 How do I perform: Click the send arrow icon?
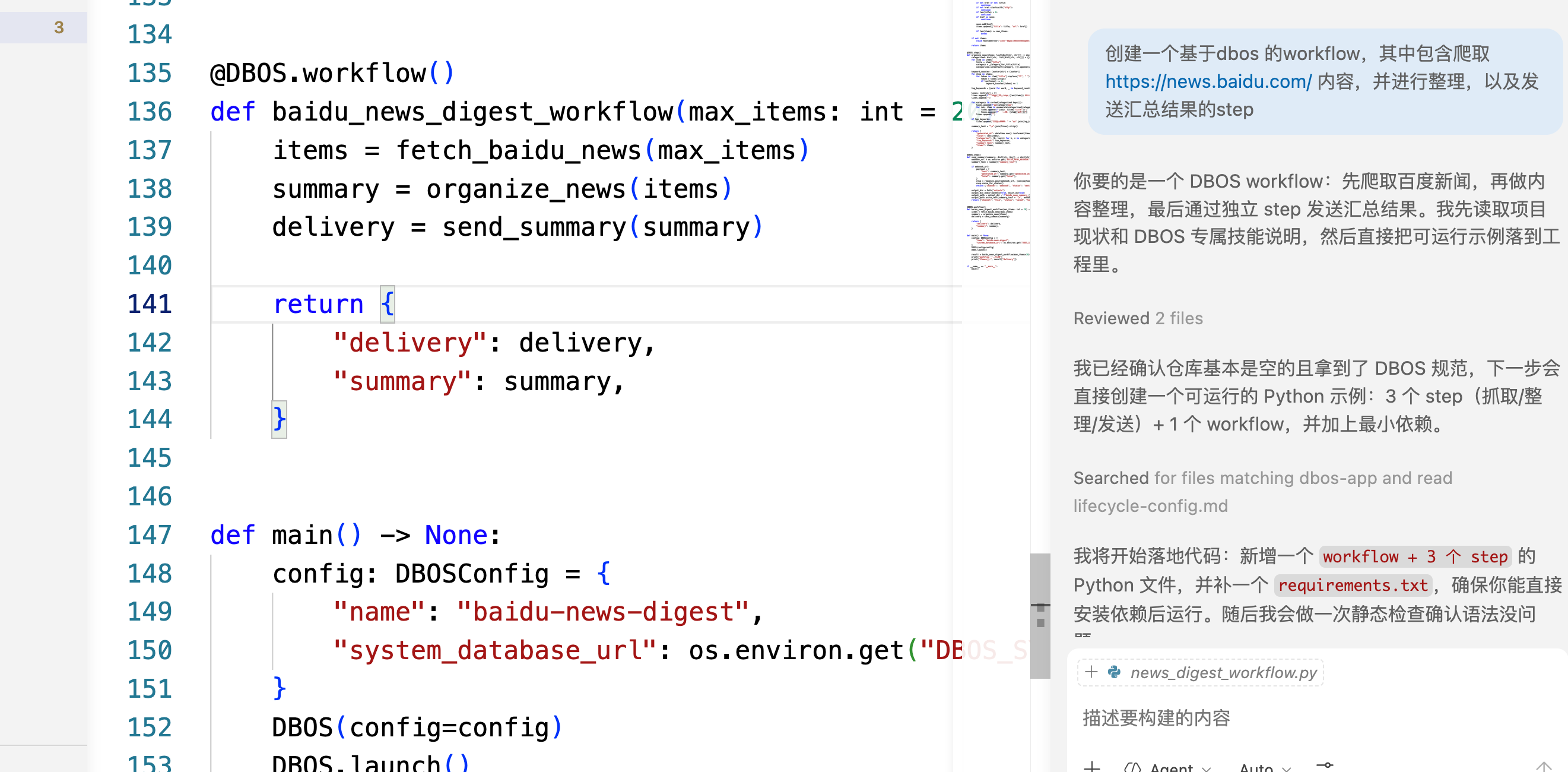click(x=1544, y=767)
